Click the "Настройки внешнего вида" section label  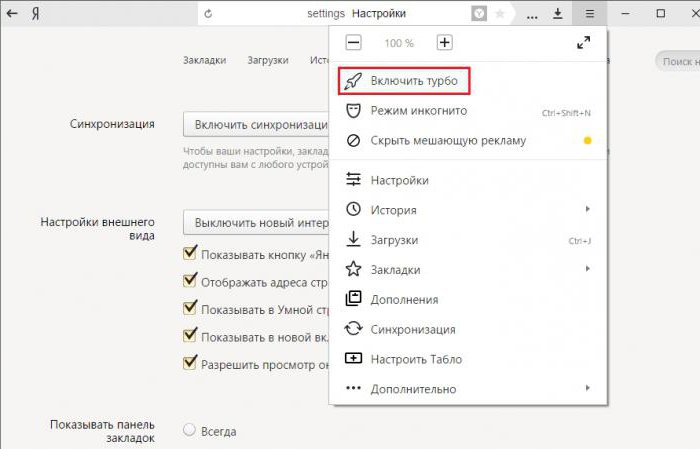pyautogui.click(x=98, y=229)
